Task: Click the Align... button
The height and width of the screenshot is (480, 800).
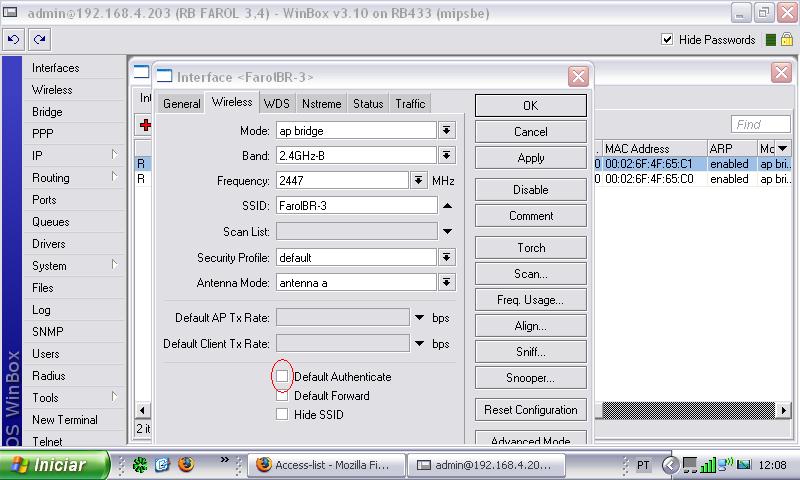Action: (531, 326)
